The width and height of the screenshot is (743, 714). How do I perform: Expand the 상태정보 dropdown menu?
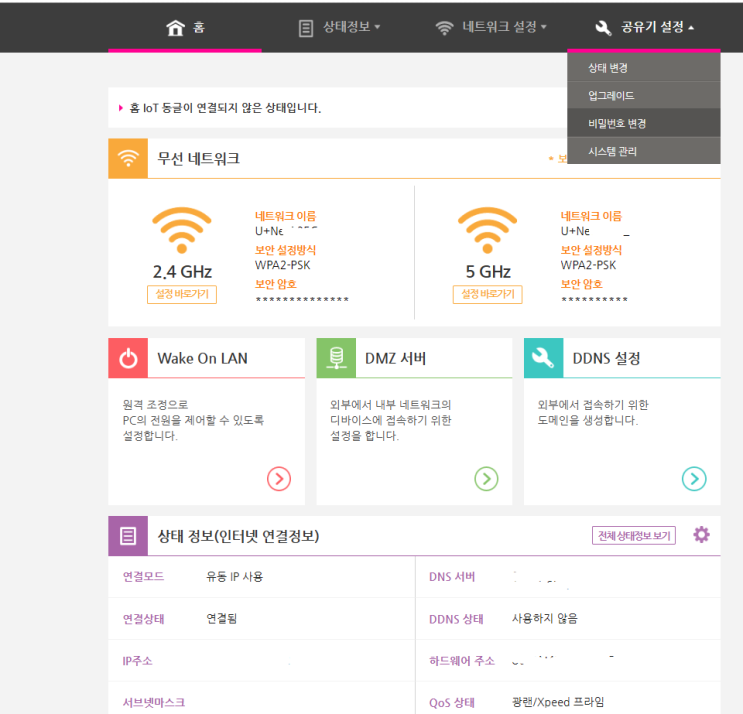pyautogui.click(x=352, y=27)
